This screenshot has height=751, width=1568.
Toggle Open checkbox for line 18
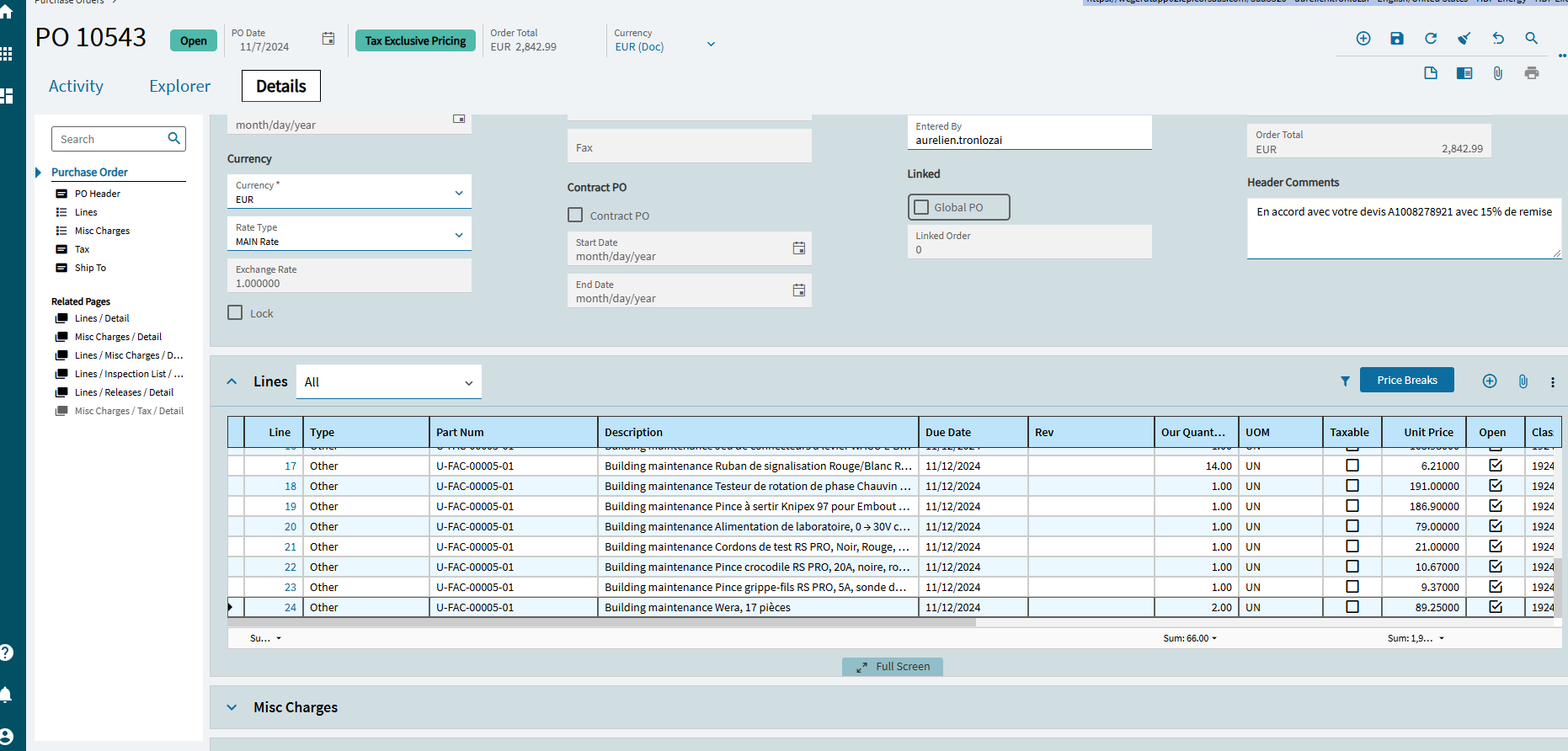point(1496,485)
